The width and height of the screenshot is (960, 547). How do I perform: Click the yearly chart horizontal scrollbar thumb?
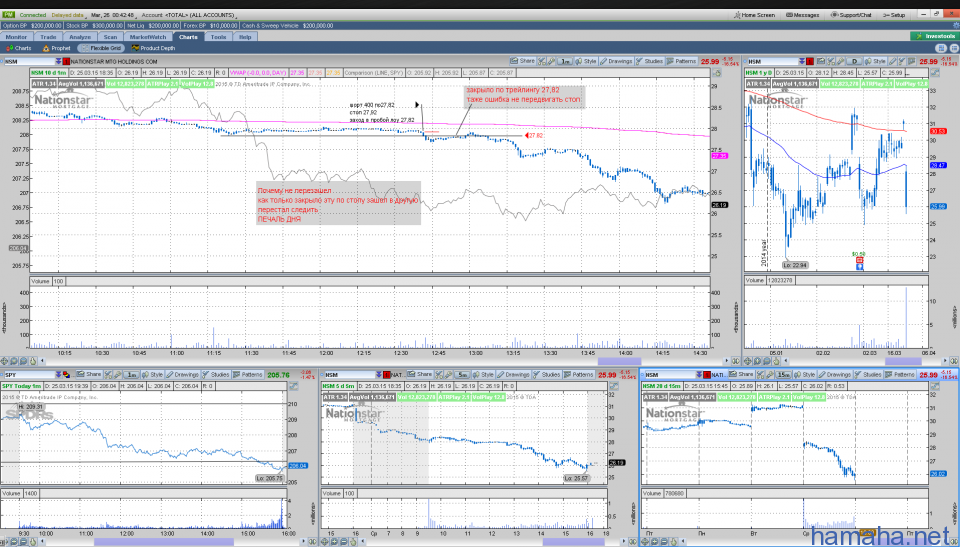[903, 361]
